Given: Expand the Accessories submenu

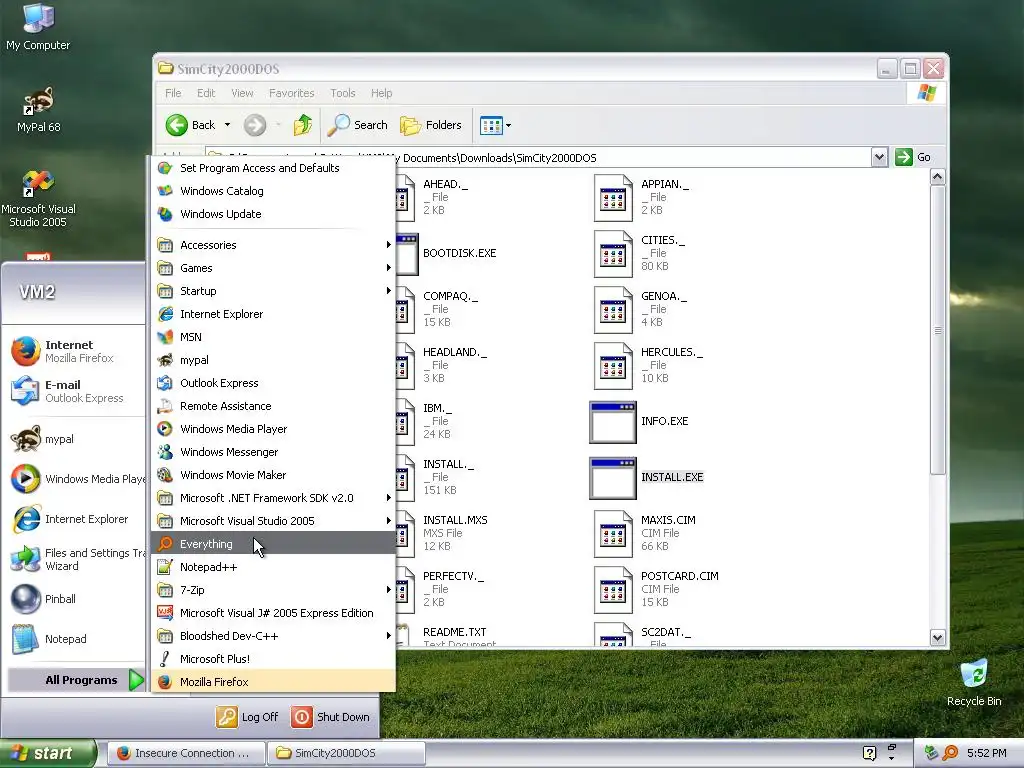Looking at the screenshot, I should coord(273,245).
